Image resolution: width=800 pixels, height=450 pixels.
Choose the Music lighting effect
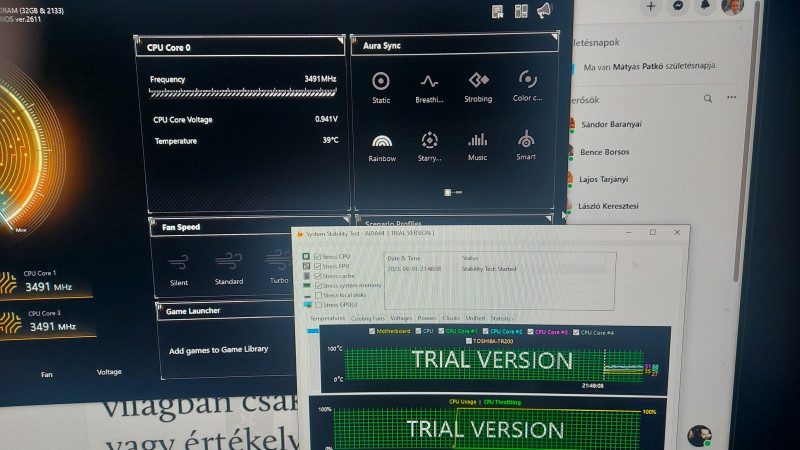tap(478, 146)
